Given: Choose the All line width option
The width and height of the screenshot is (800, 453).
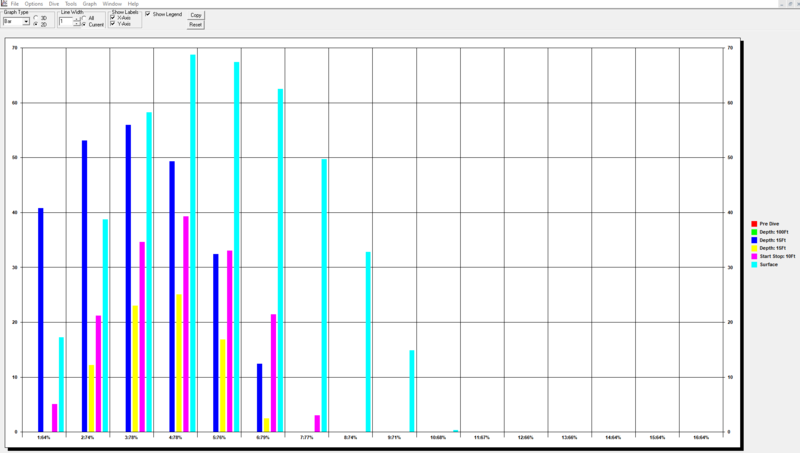Looking at the screenshot, I should pos(84,18).
